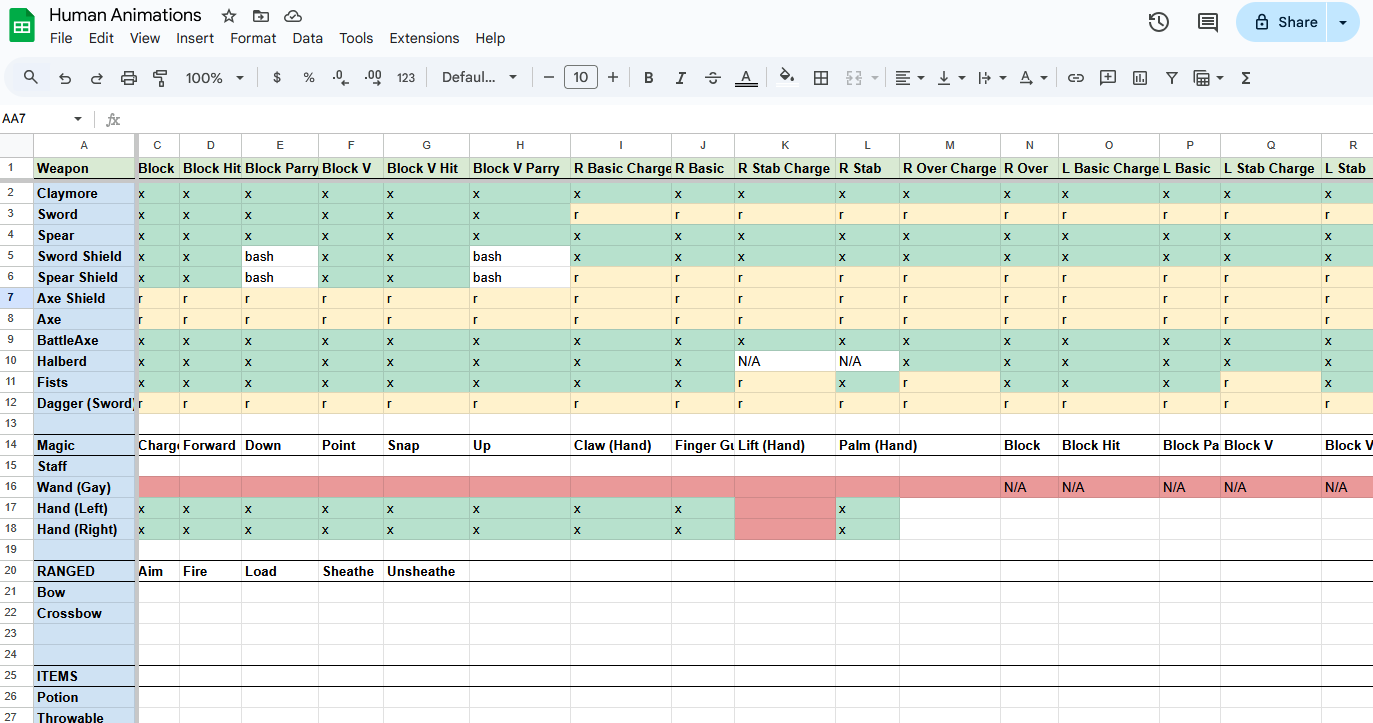Click the move to folder icon
The width and height of the screenshot is (1373, 723).
261,16
